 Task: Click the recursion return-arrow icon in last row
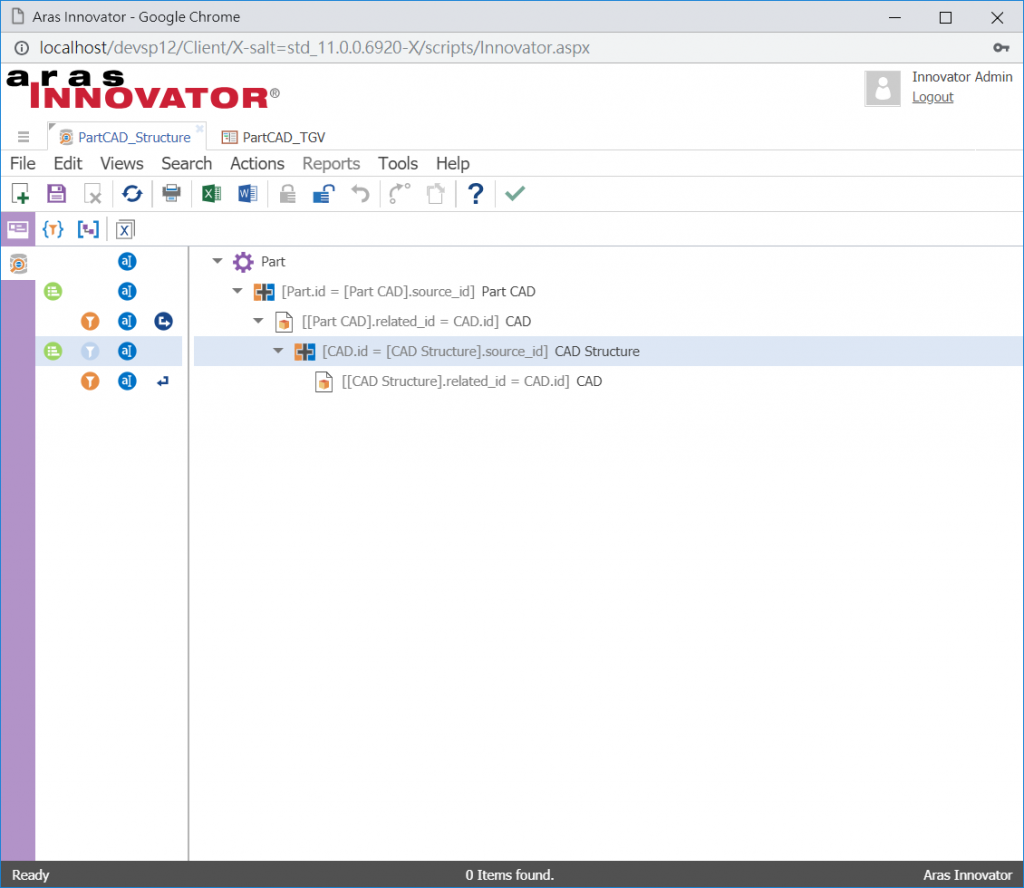pyautogui.click(x=163, y=381)
